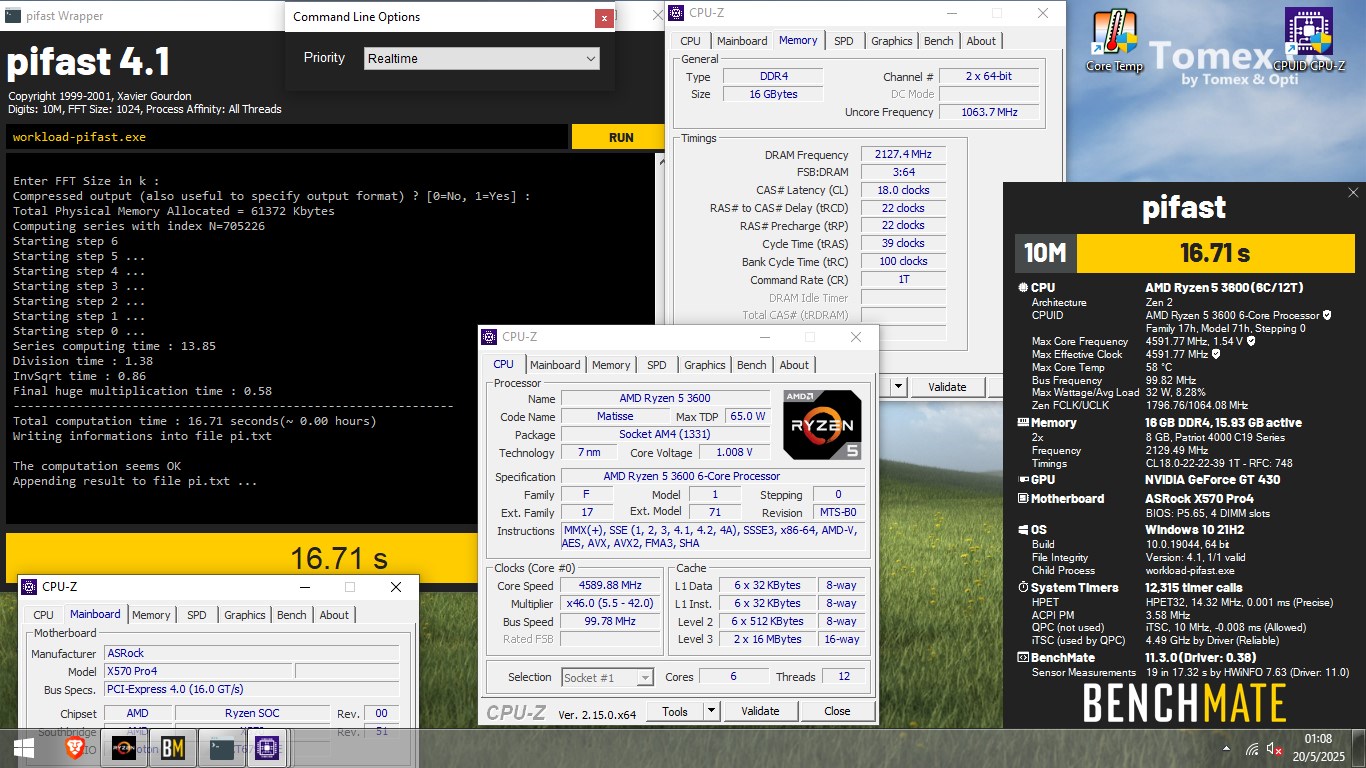Click the Windows OS icon in BenchMate panel
This screenshot has height=768, width=1366.
point(1023,530)
